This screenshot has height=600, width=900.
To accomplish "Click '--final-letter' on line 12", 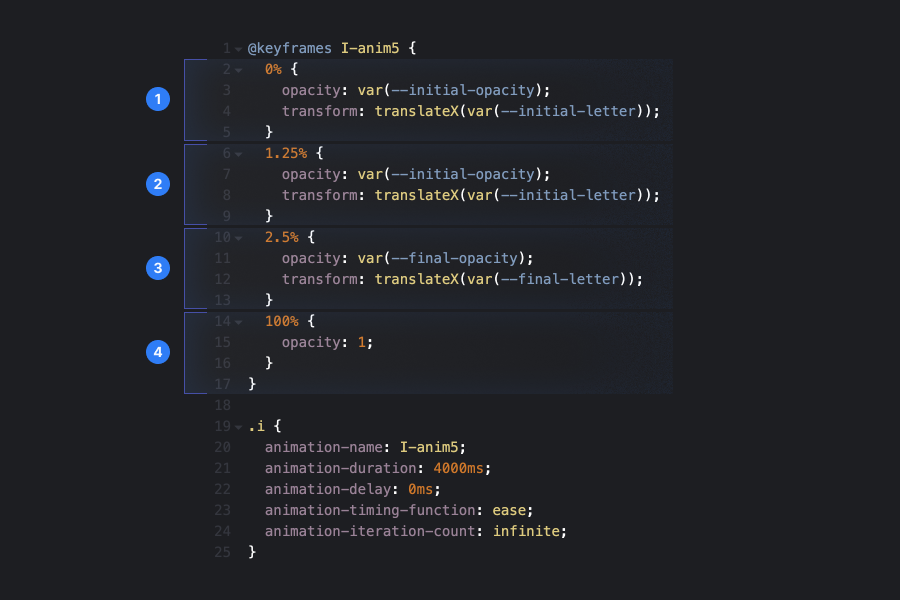I will click(560, 279).
